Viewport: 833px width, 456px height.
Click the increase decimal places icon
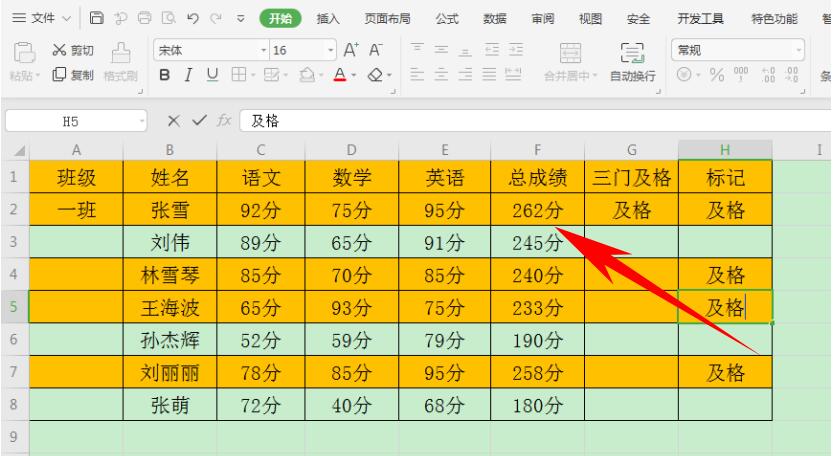click(x=768, y=74)
